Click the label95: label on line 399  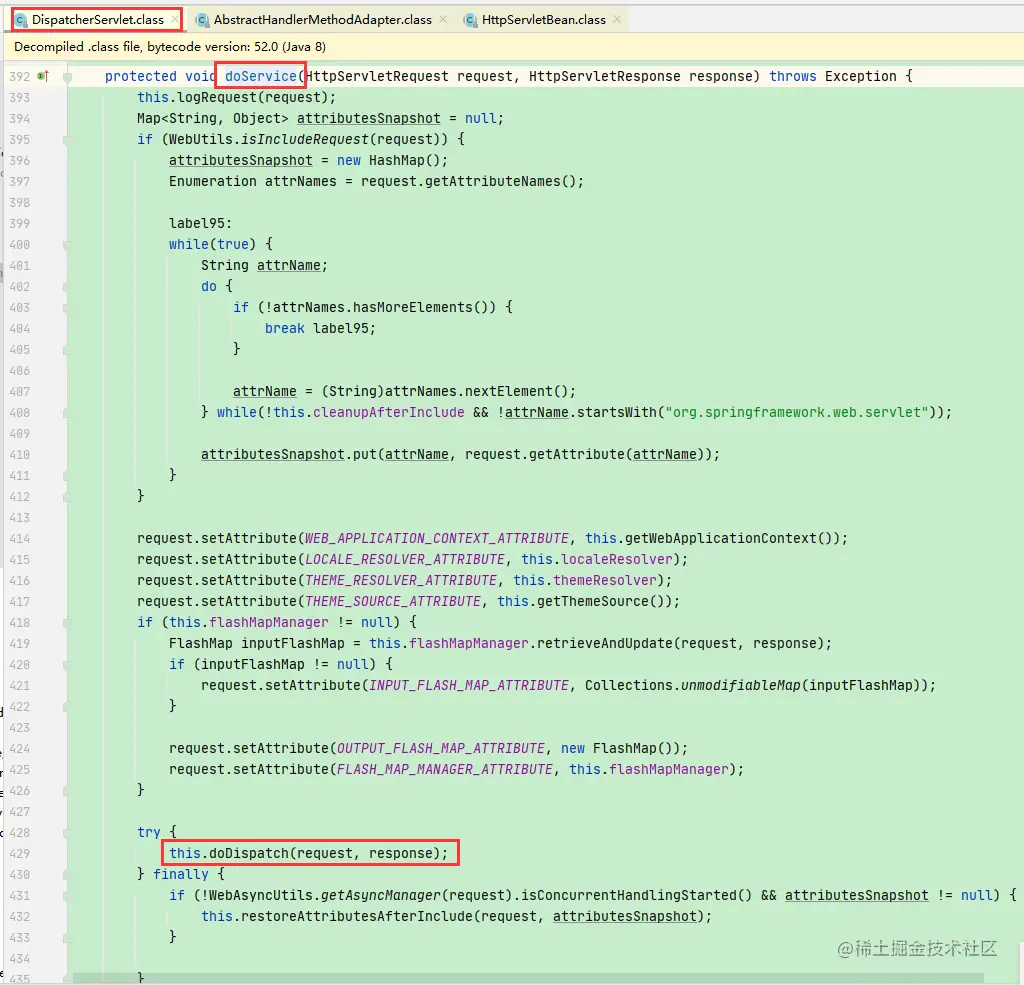pyautogui.click(x=200, y=223)
